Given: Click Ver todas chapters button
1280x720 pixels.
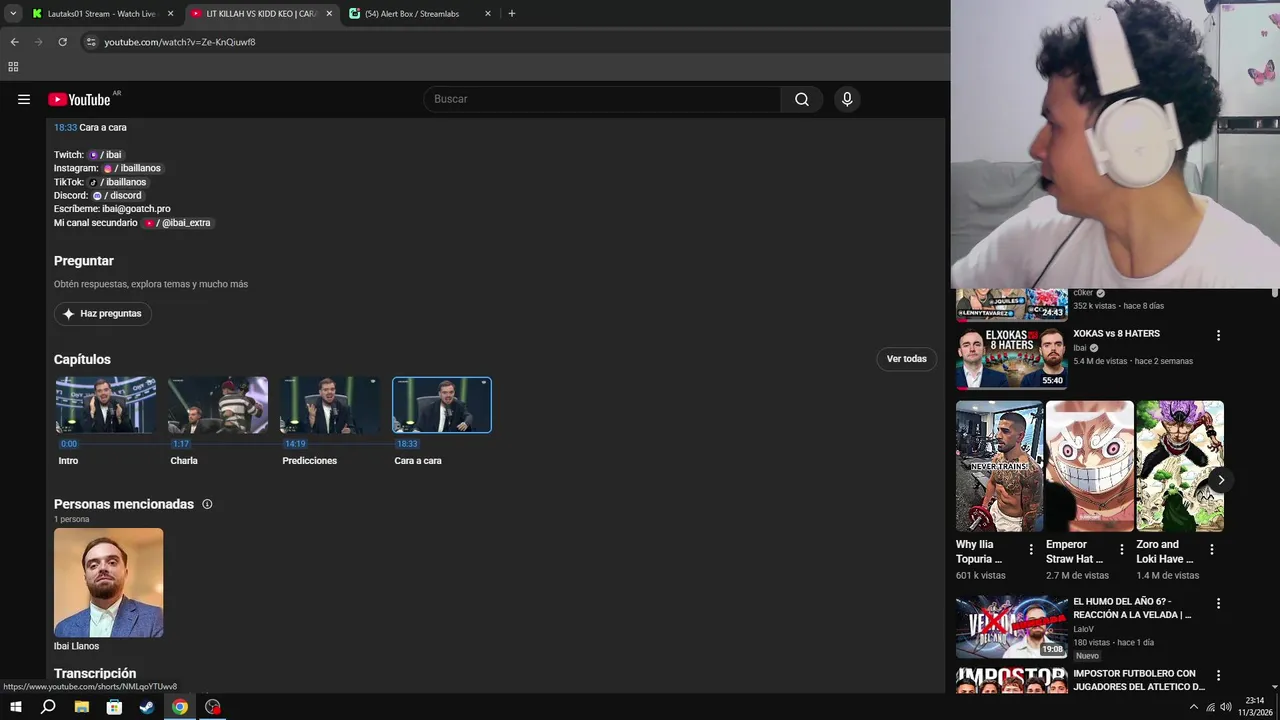Looking at the screenshot, I should [x=906, y=359].
